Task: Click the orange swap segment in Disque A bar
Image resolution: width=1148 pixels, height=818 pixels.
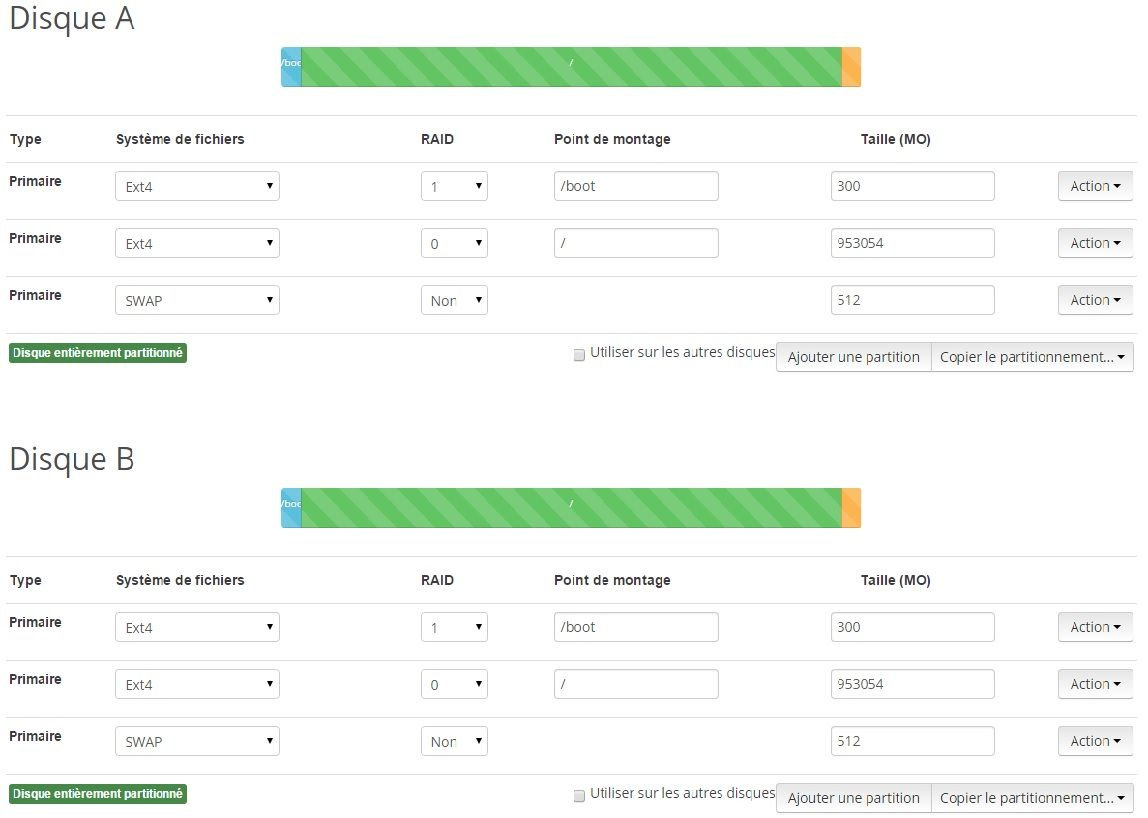Action: pyautogui.click(x=851, y=67)
